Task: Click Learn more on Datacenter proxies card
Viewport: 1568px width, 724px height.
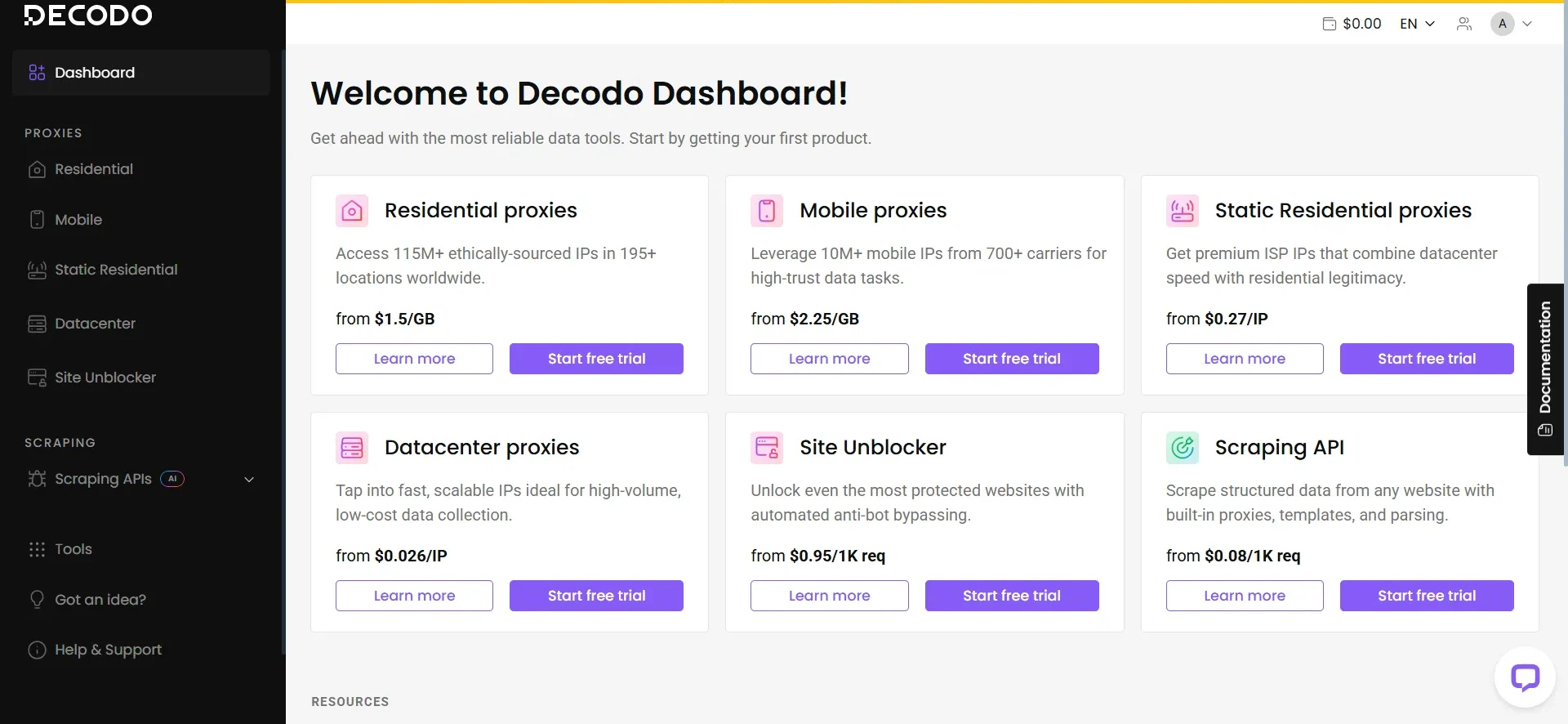Action: coord(413,595)
